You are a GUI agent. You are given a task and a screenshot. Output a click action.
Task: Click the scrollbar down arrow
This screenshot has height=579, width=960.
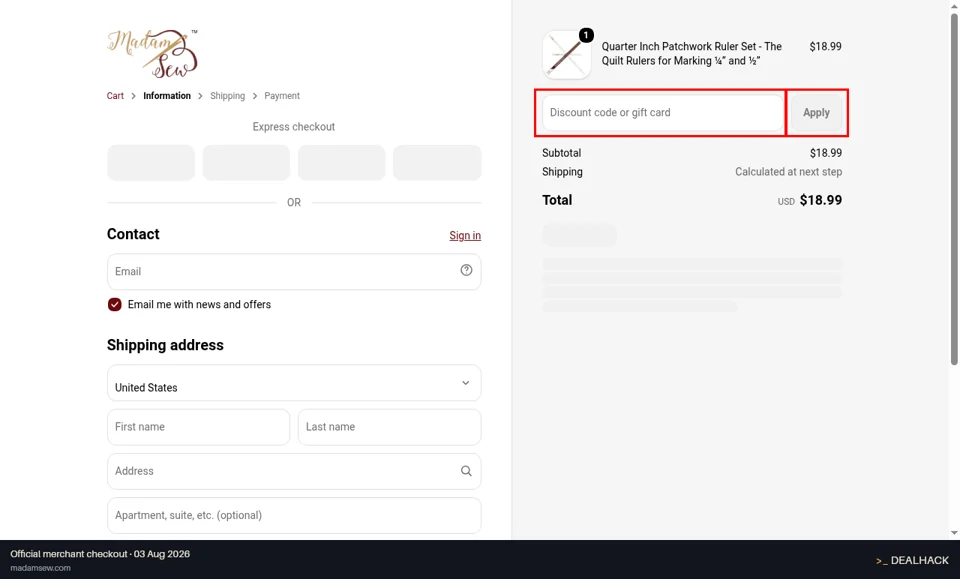pos(954,533)
